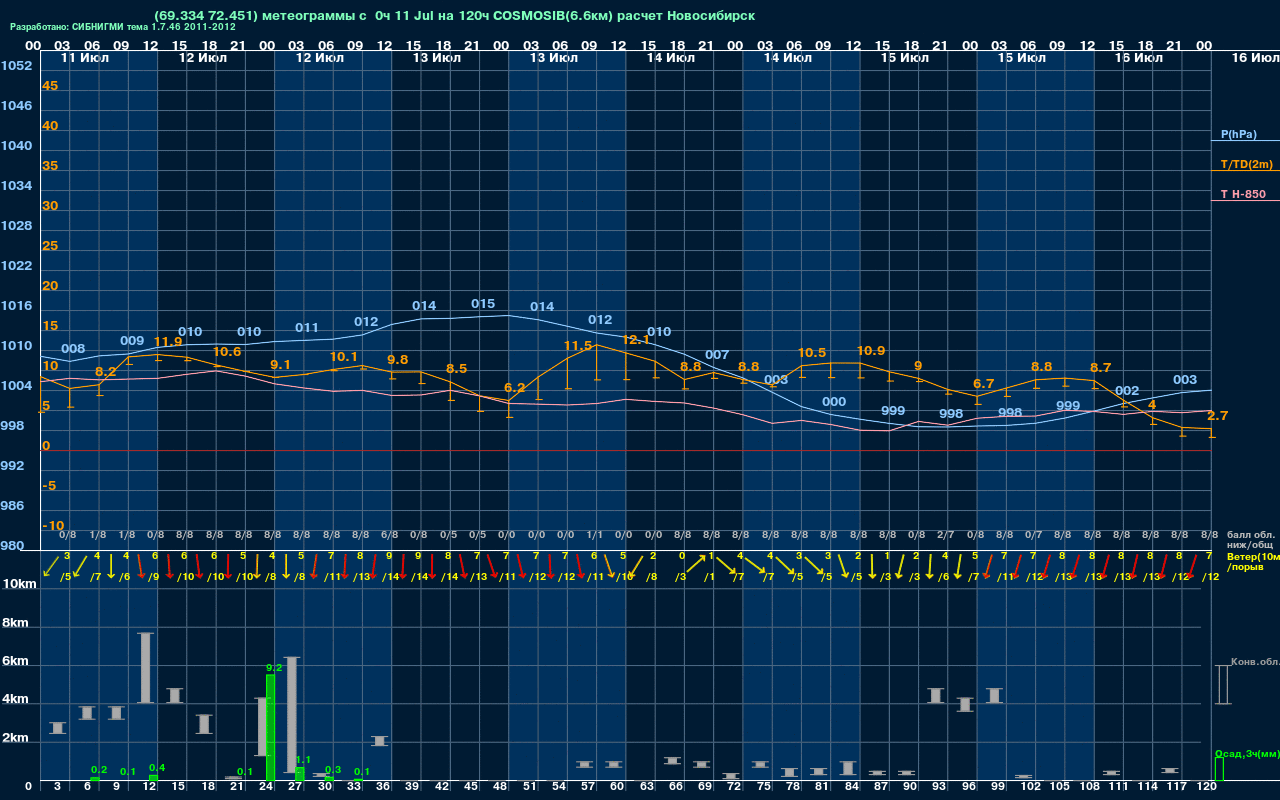This screenshot has height=800, width=1280.
Task: Click the 6.2 temperature value
Action: [x=515, y=388]
